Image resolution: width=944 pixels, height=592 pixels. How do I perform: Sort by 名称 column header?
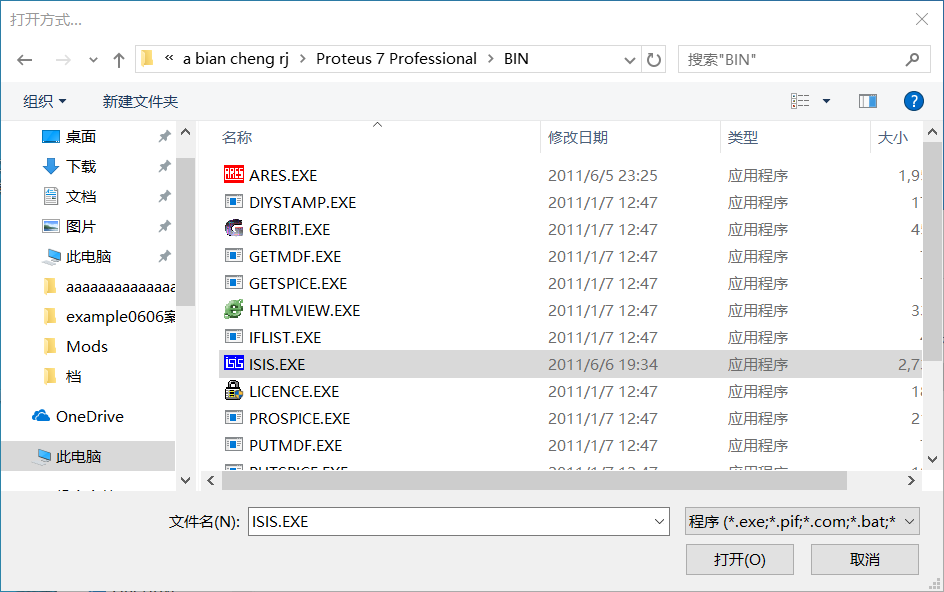pyautogui.click(x=237, y=137)
